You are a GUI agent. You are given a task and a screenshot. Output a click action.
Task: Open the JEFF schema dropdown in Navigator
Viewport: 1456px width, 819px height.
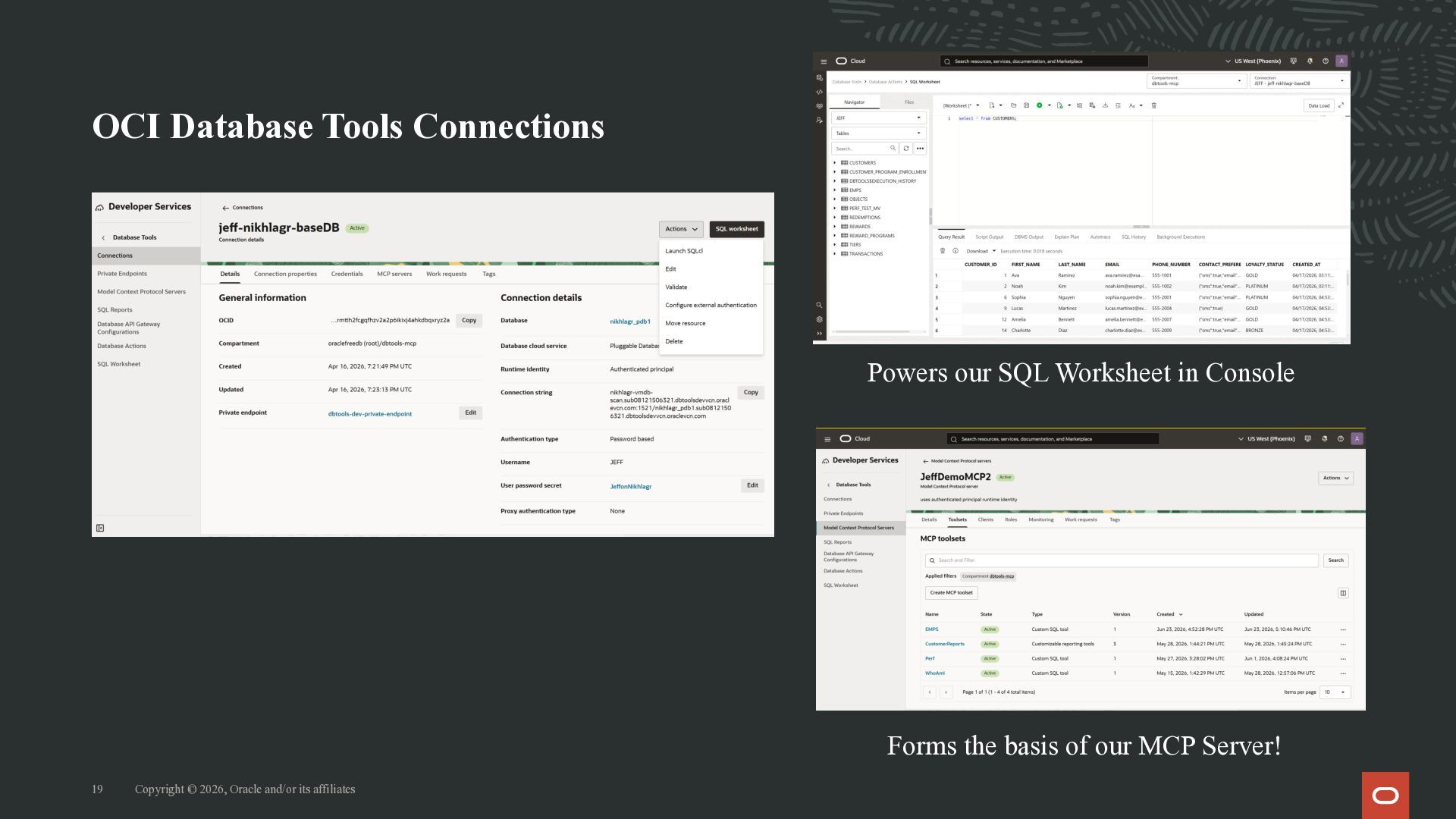(x=878, y=118)
